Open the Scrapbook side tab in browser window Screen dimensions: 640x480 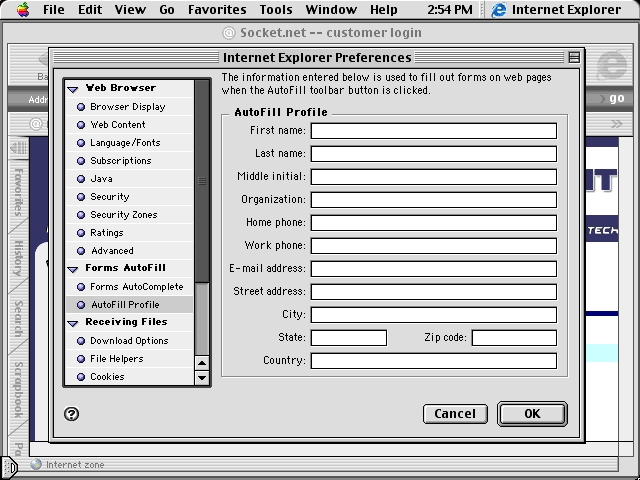[x=18, y=390]
